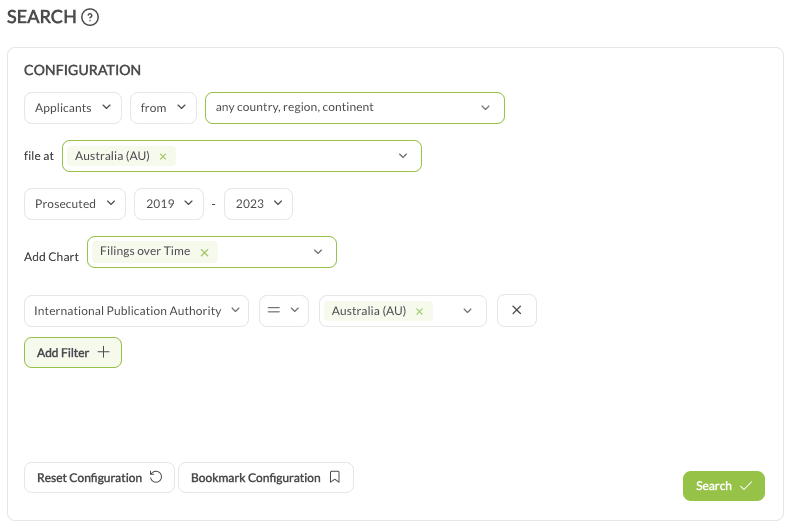Remove the Filings over Time chart tag
Viewport: 793px width, 528px height.
point(204,252)
